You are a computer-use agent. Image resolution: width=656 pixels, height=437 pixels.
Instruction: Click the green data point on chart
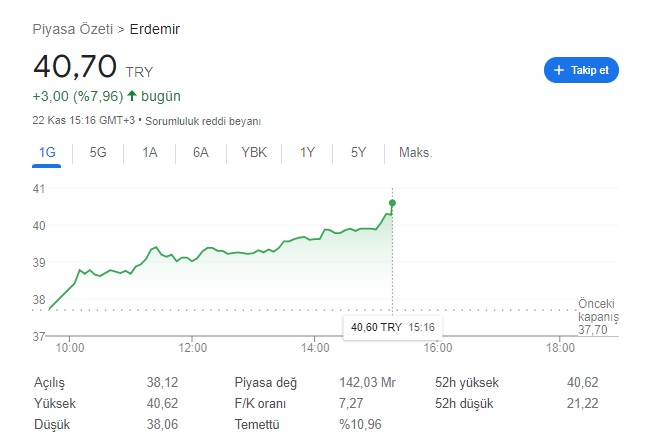tap(392, 203)
